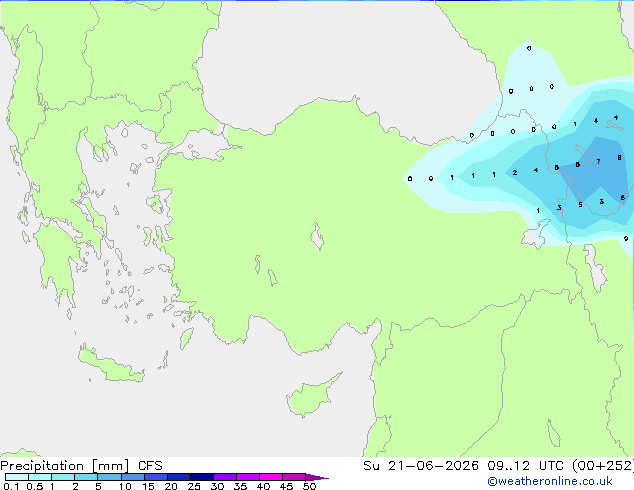Pick the palest legend swatch between 0.1 and 0.5
The image size is (634, 490).
point(17,477)
